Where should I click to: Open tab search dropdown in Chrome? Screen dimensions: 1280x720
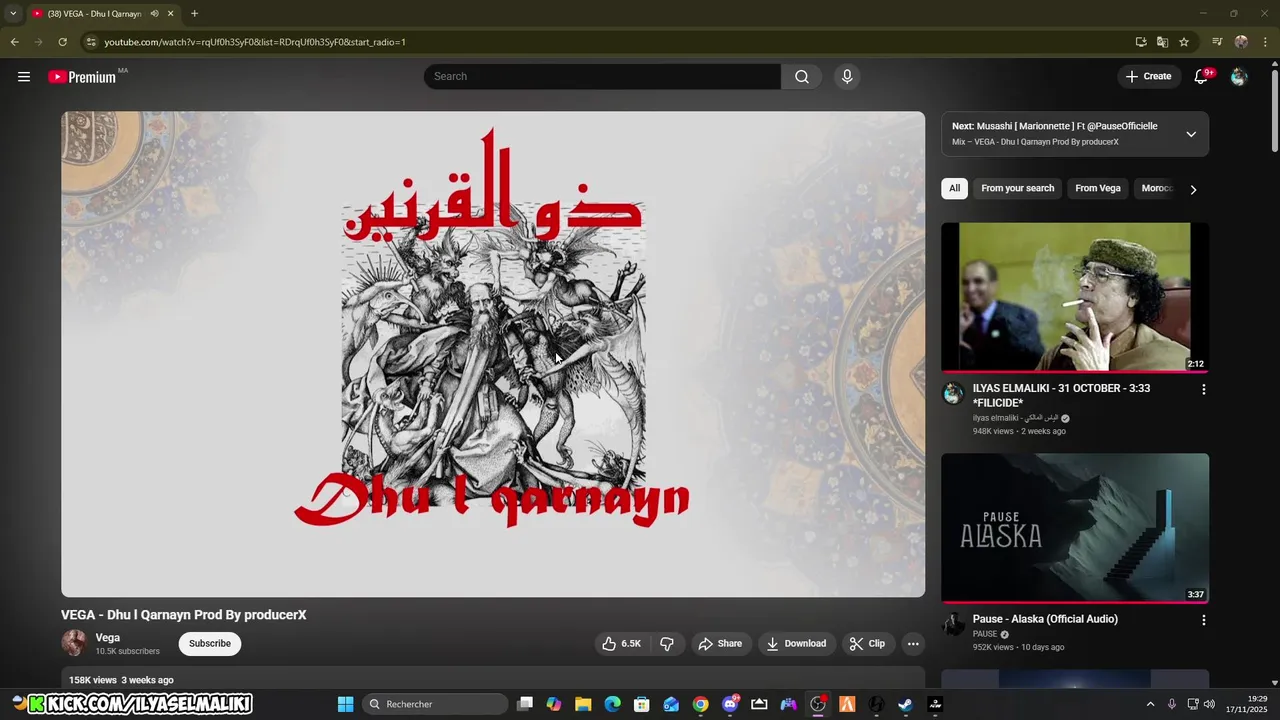13,14
